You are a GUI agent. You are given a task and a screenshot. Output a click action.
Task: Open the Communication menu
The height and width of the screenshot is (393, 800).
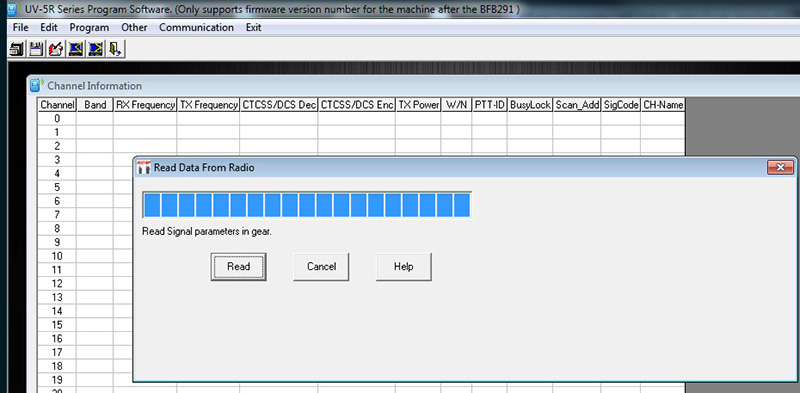pyautogui.click(x=196, y=28)
